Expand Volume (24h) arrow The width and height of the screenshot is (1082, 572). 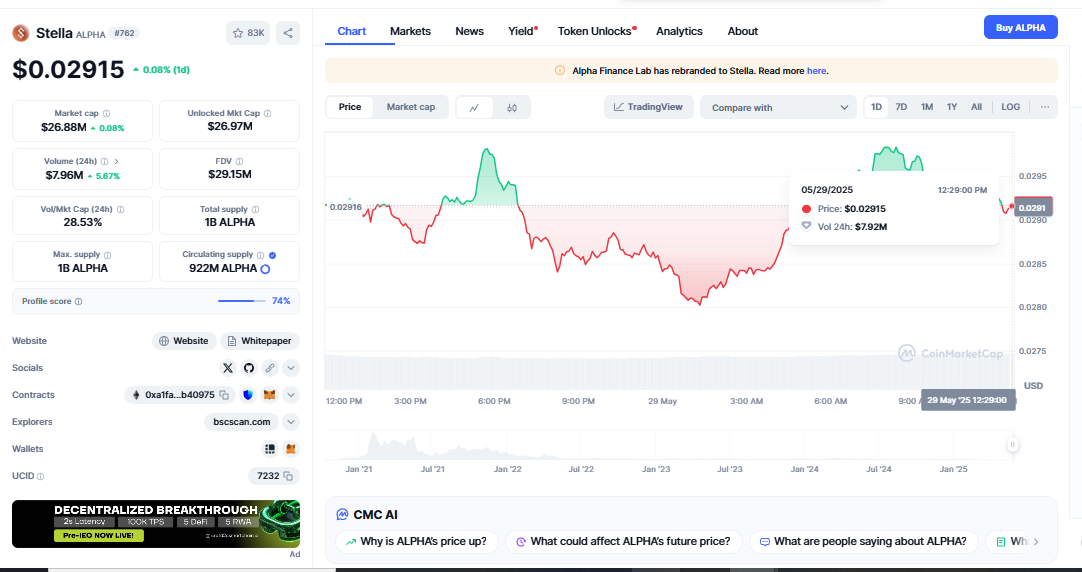pos(117,161)
